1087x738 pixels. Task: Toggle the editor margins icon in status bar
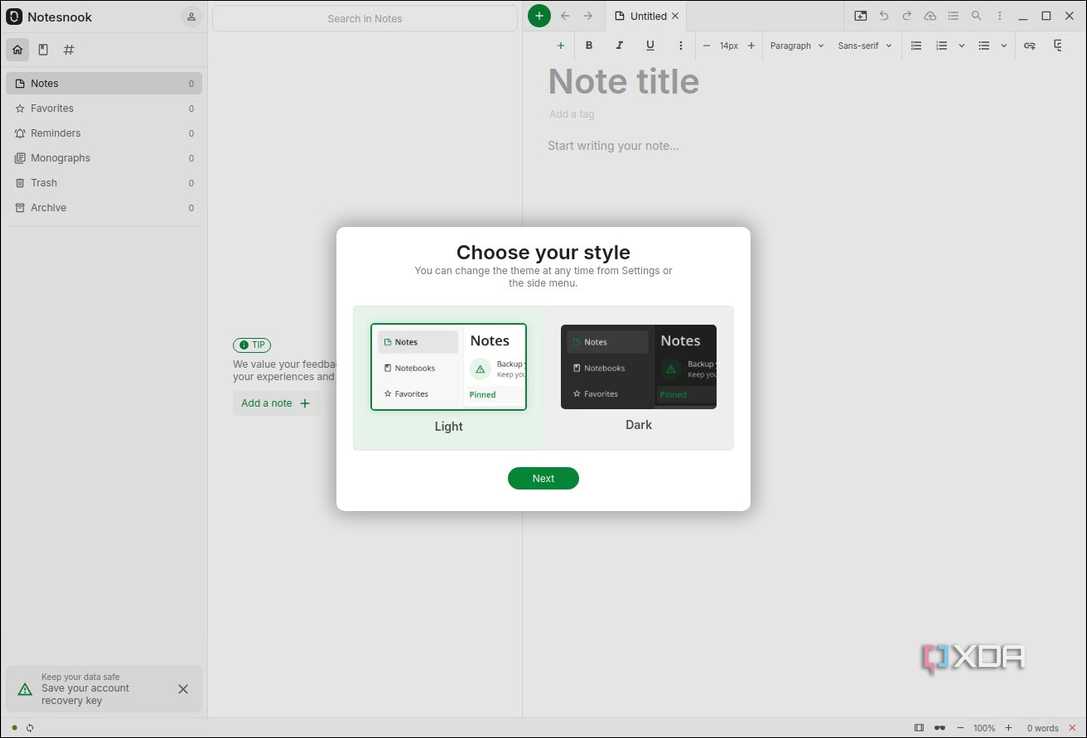point(919,728)
